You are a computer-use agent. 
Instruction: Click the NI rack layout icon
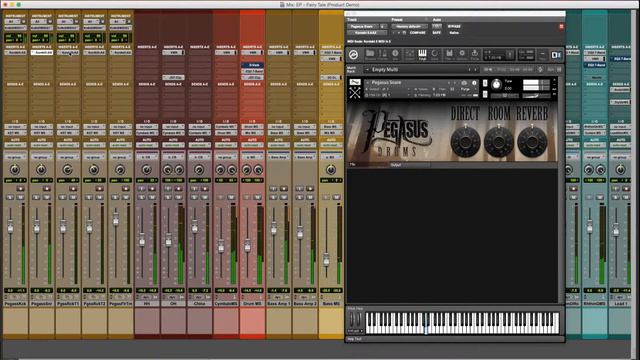pos(556,55)
